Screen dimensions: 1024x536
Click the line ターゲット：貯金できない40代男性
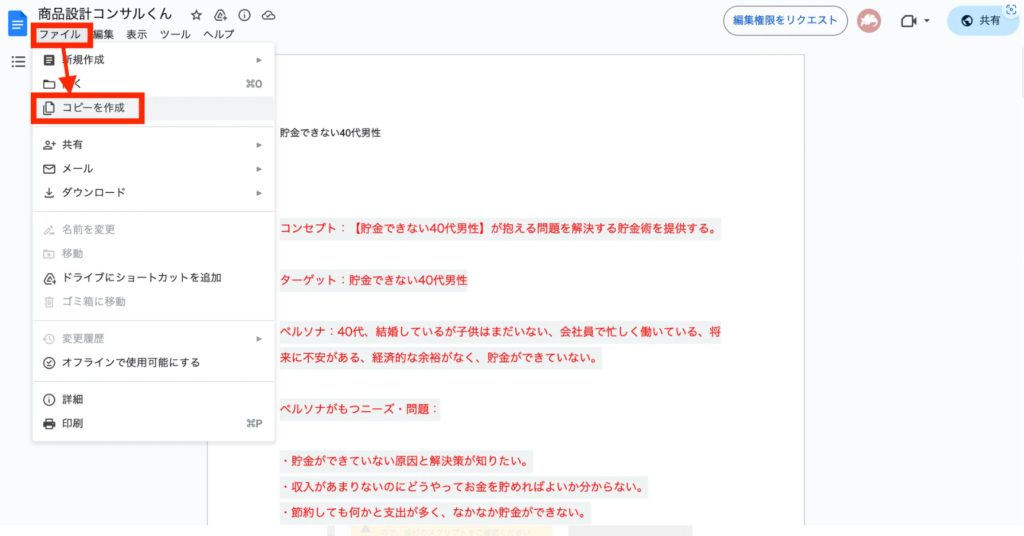(x=374, y=280)
